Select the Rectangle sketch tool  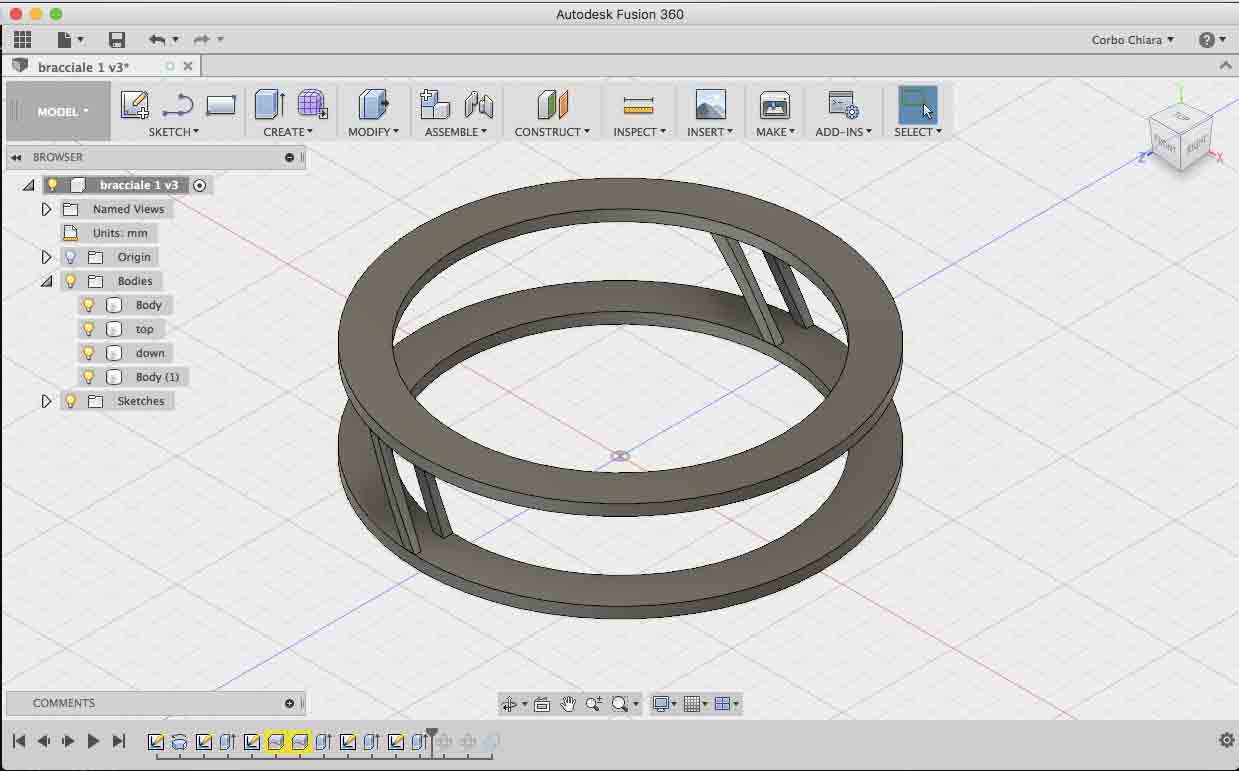[220, 104]
